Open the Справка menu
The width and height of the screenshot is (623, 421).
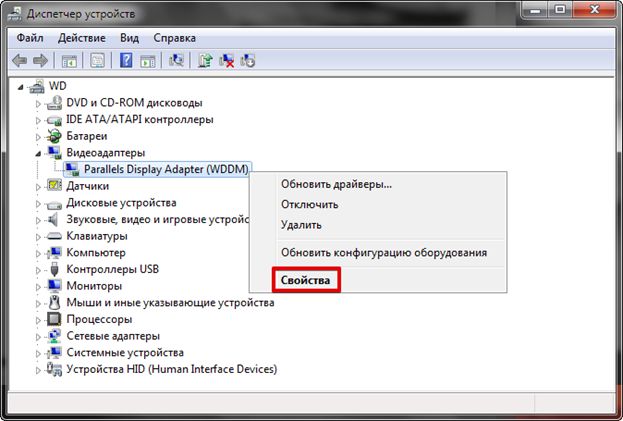click(x=174, y=38)
